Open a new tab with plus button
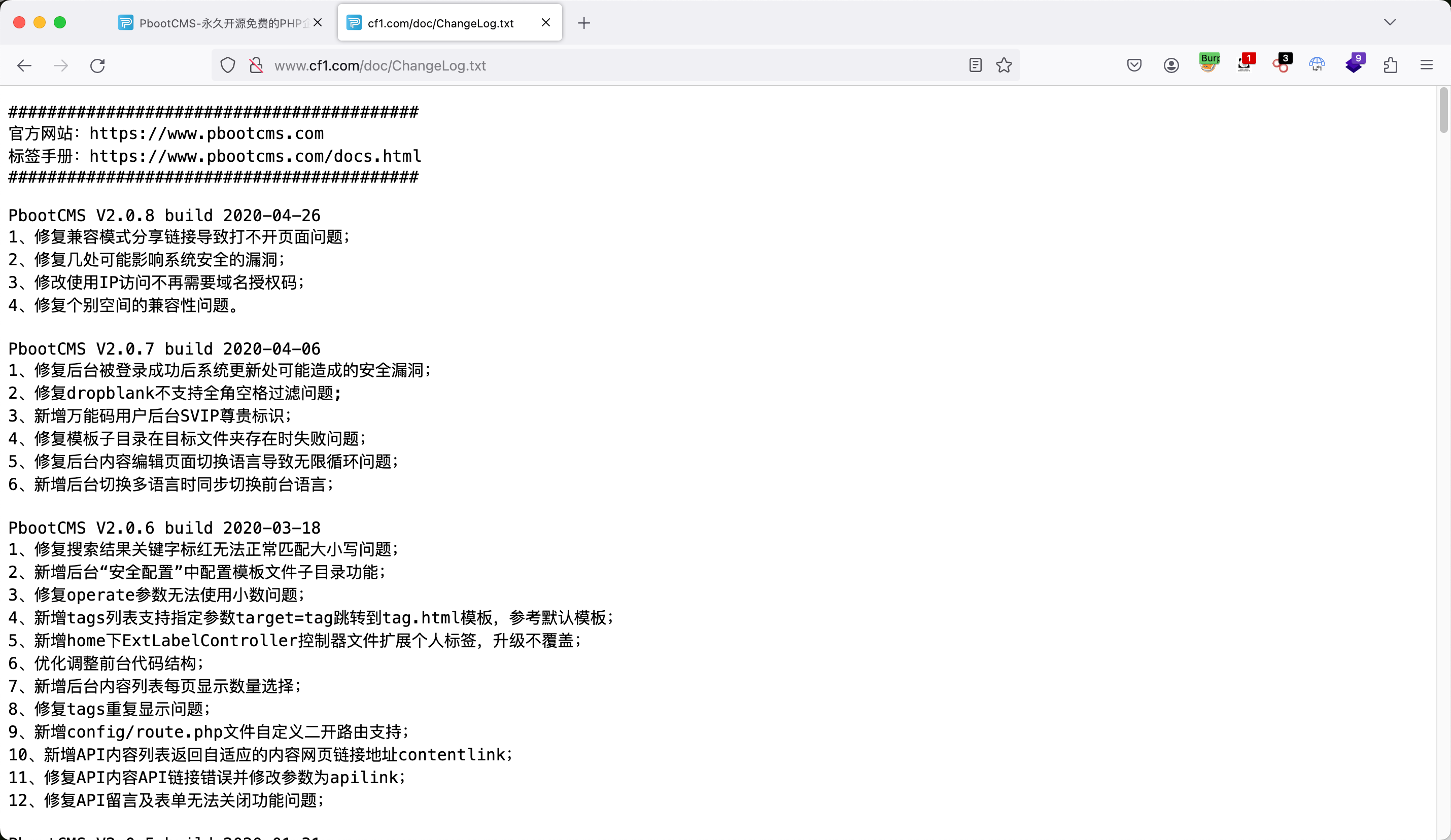The height and width of the screenshot is (840, 1451). coord(584,23)
